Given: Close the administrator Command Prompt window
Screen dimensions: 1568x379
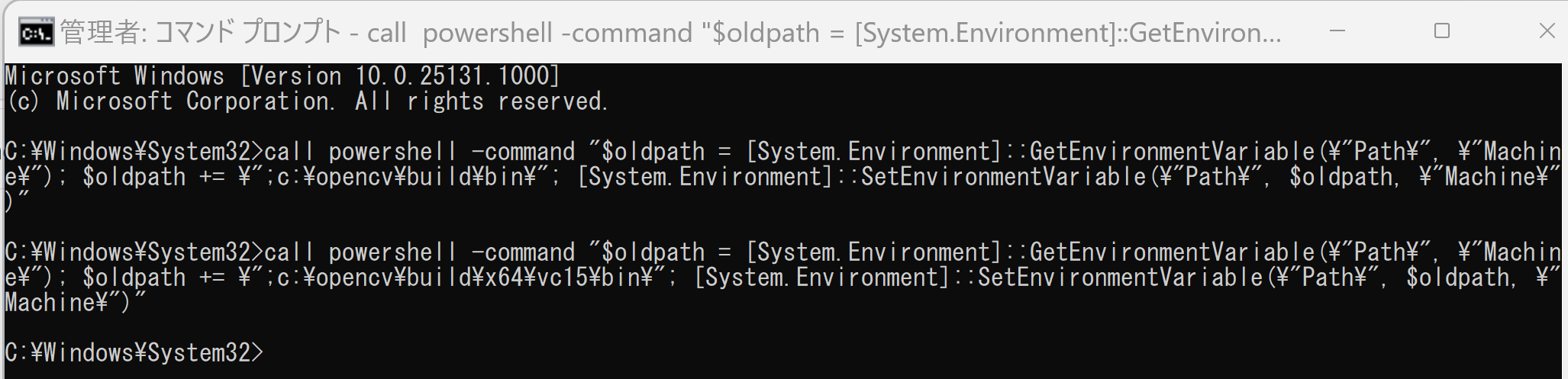Looking at the screenshot, I should click(x=1547, y=31).
